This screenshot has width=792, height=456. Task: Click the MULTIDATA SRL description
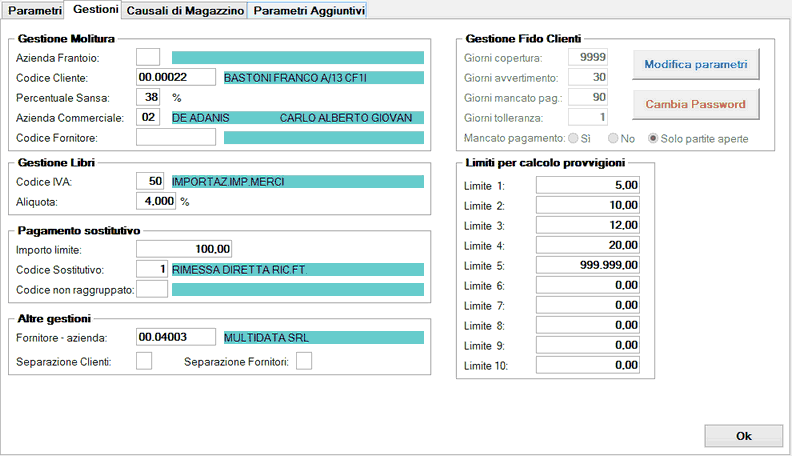click(x=324, y=337)
